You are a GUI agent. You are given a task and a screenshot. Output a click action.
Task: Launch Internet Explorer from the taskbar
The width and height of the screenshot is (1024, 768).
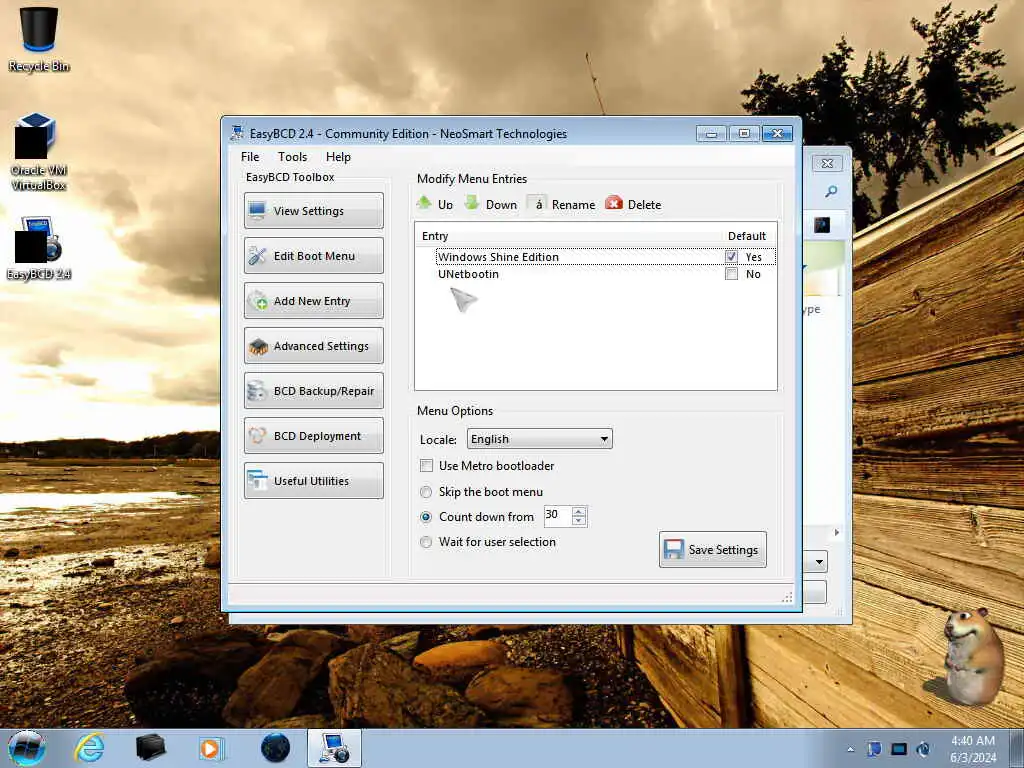pos(89,748)
